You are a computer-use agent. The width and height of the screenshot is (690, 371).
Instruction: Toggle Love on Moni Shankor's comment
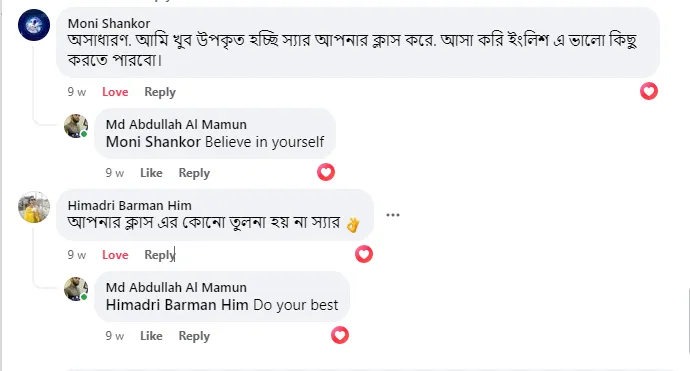(x=115, y=92)
